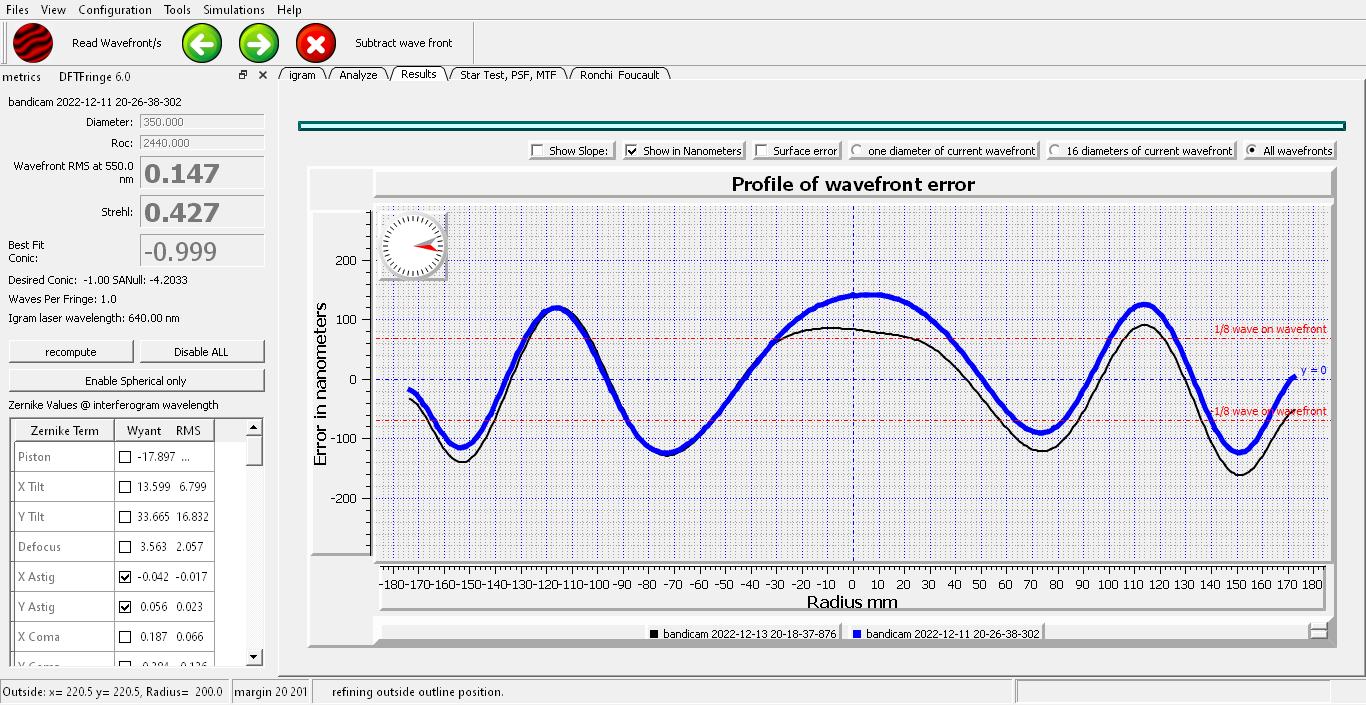
Task: Open the Simulations menu
Action: (x=234, y=10)
